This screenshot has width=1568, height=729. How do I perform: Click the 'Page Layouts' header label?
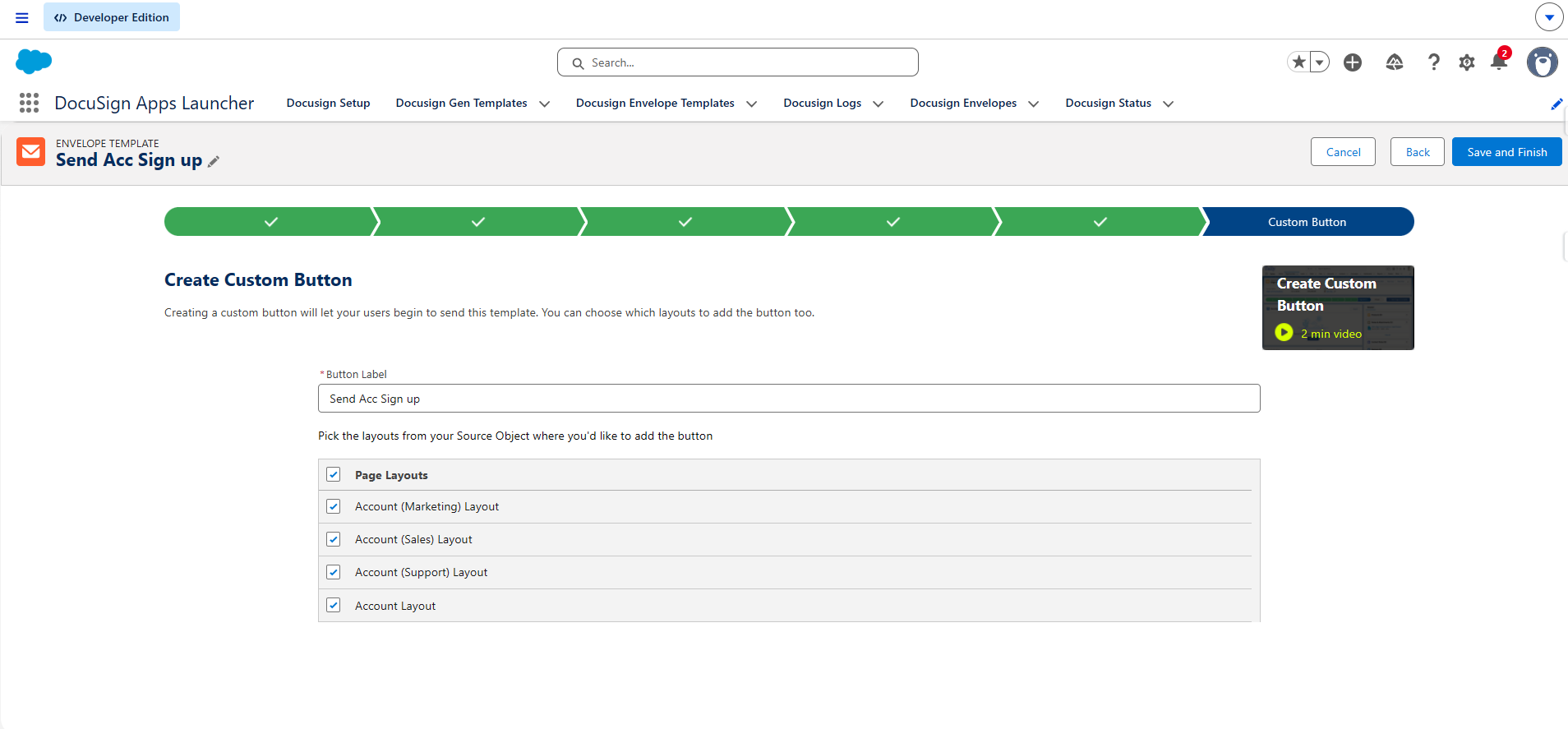click(x=391, y=475)
